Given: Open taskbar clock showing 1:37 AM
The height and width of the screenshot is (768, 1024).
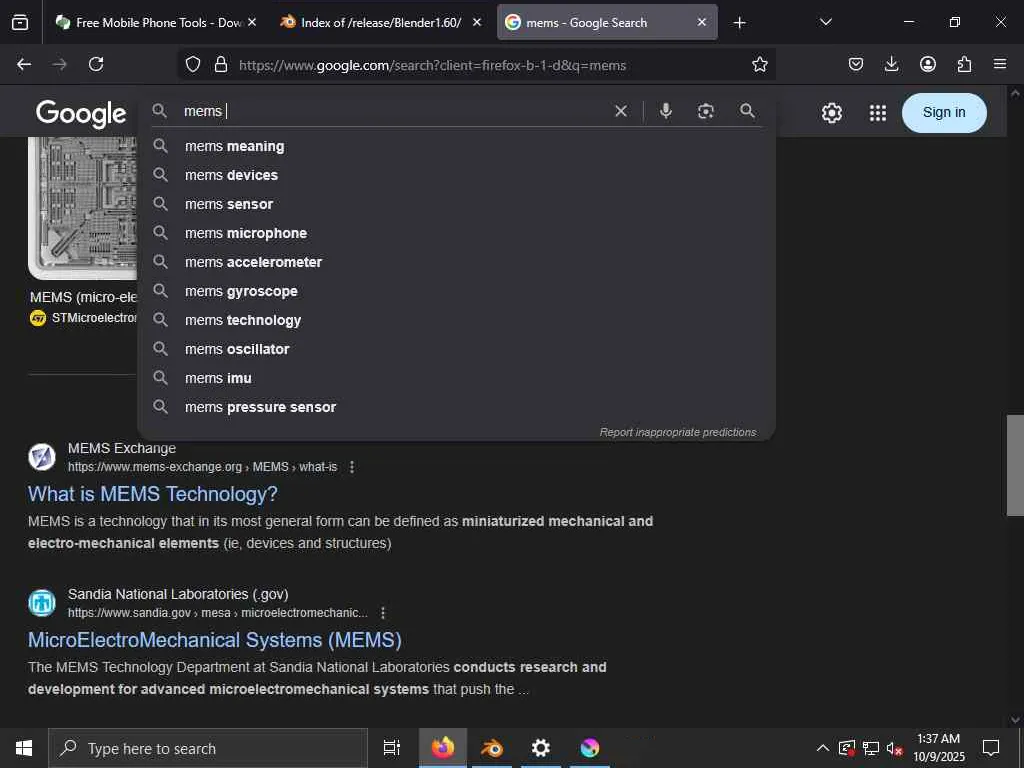Looking at the screenshot, I should [938, 748].
